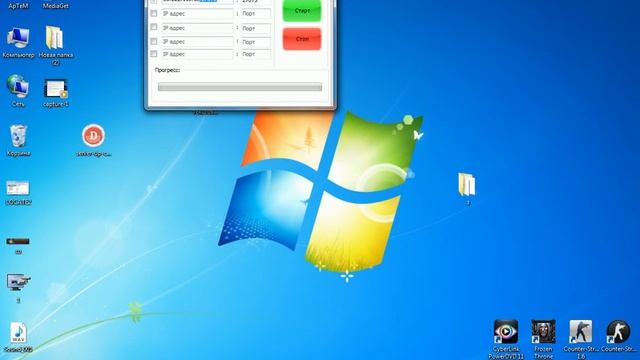Image resolution: width=640 pixels, height=360 pixels.
Task: Focus the first empty IP адрес field
Action: 198,14
